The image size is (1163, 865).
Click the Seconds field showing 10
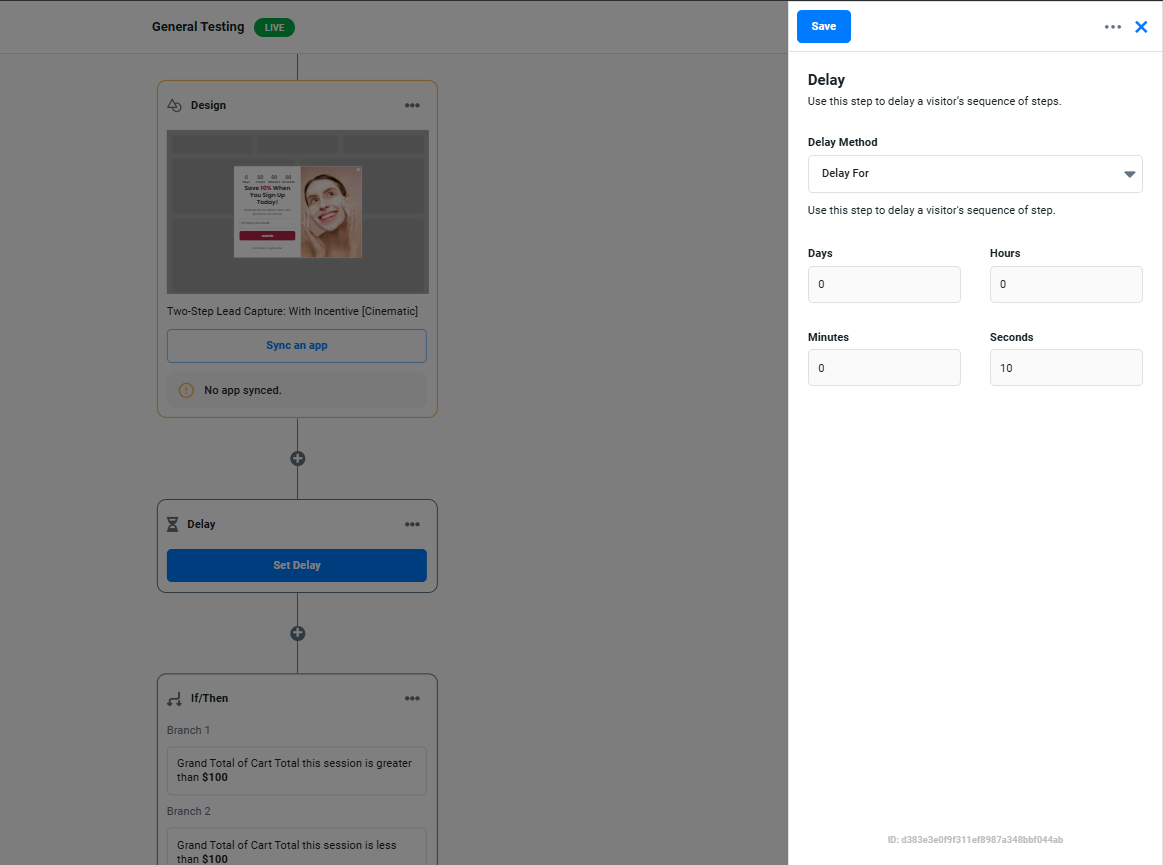point(1066,368)
